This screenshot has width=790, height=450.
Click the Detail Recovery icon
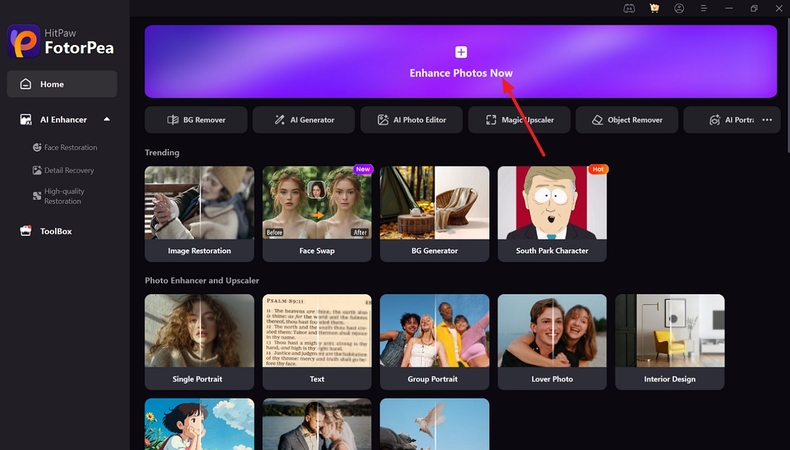coord(37,170)
